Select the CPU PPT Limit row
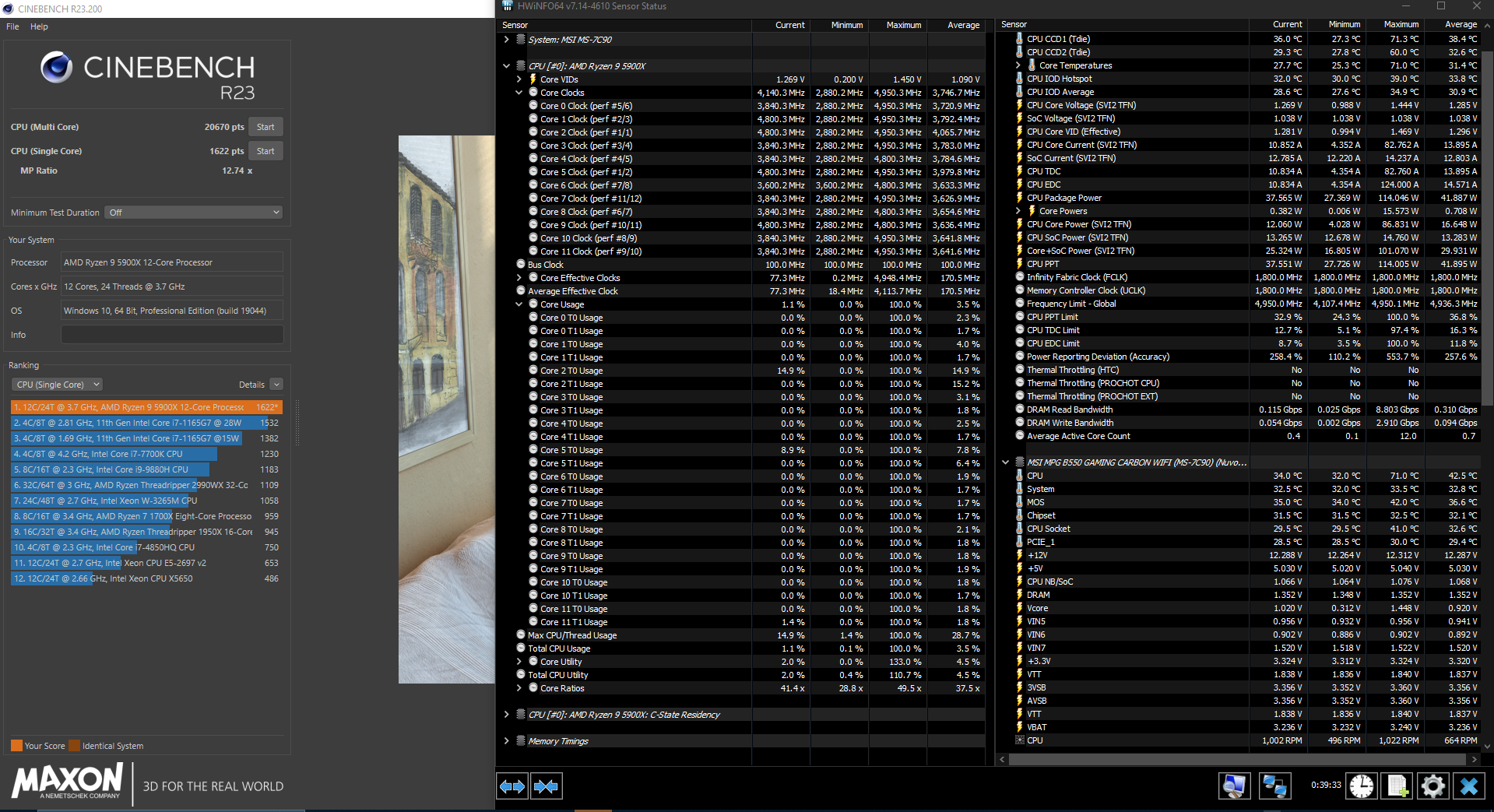Viewport: 1494px width, 812px height. coord(1239,317)
